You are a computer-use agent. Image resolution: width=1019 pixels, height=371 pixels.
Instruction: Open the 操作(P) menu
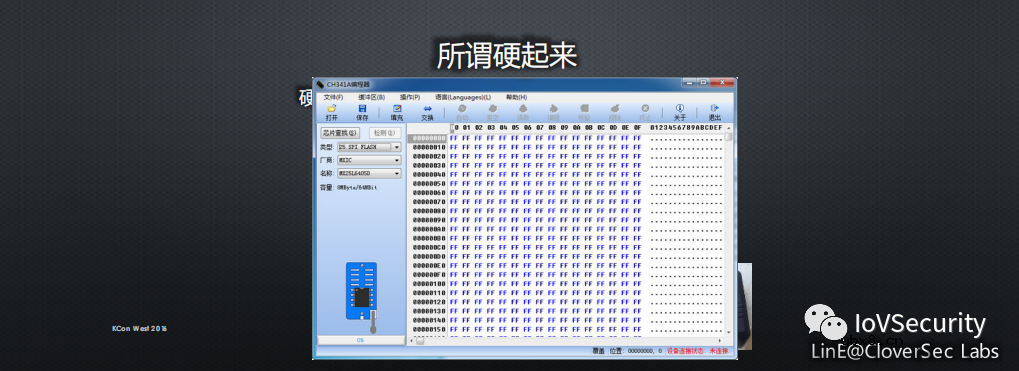click(x=409, y=97)
